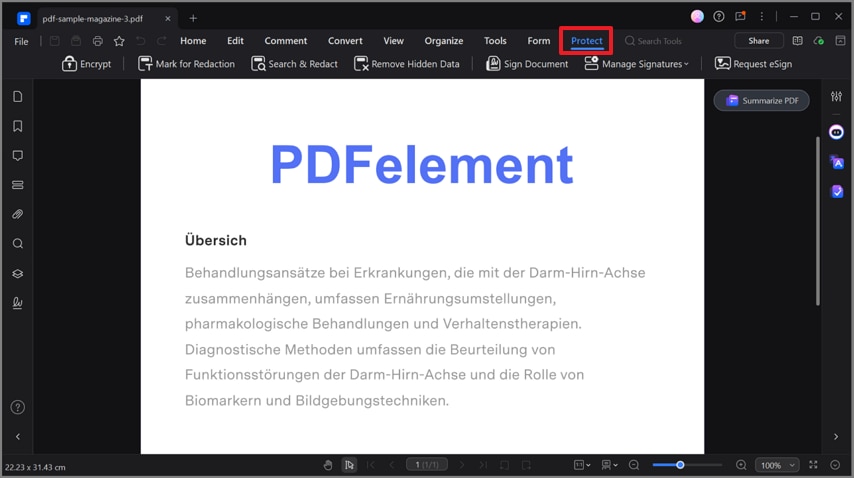Open the Search magnifier in left sidebar
Viewport: 854px width, 478px height.
click(x=17, y=243)
